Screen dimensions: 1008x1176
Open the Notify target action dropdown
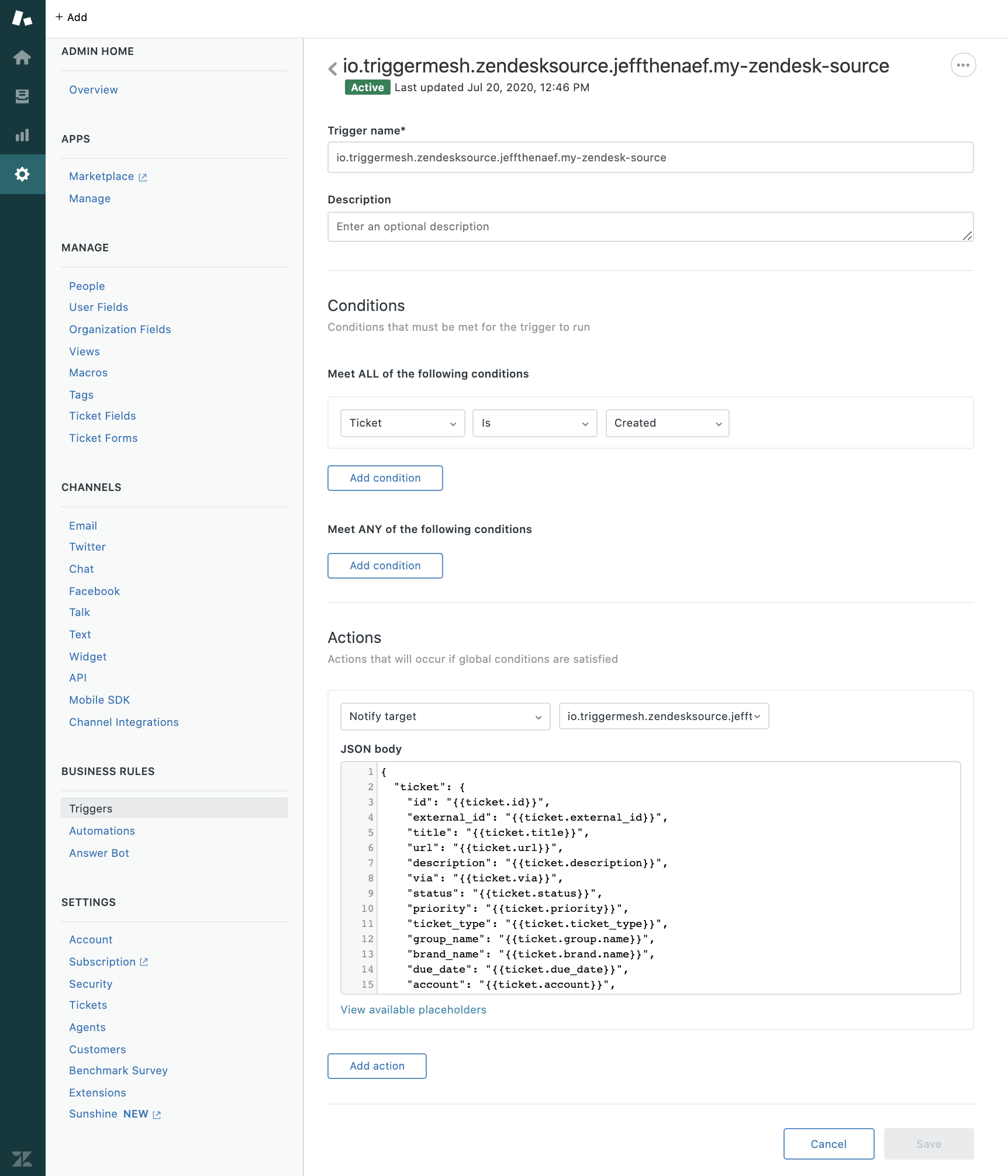446,717
